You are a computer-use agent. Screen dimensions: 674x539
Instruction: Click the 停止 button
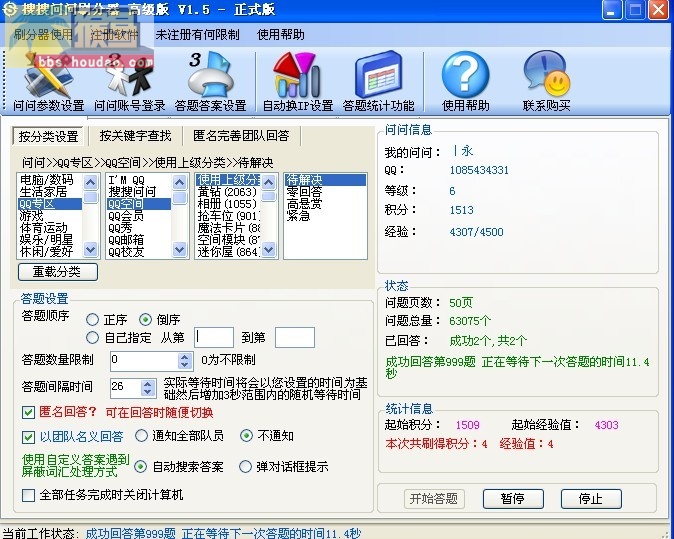591,499
